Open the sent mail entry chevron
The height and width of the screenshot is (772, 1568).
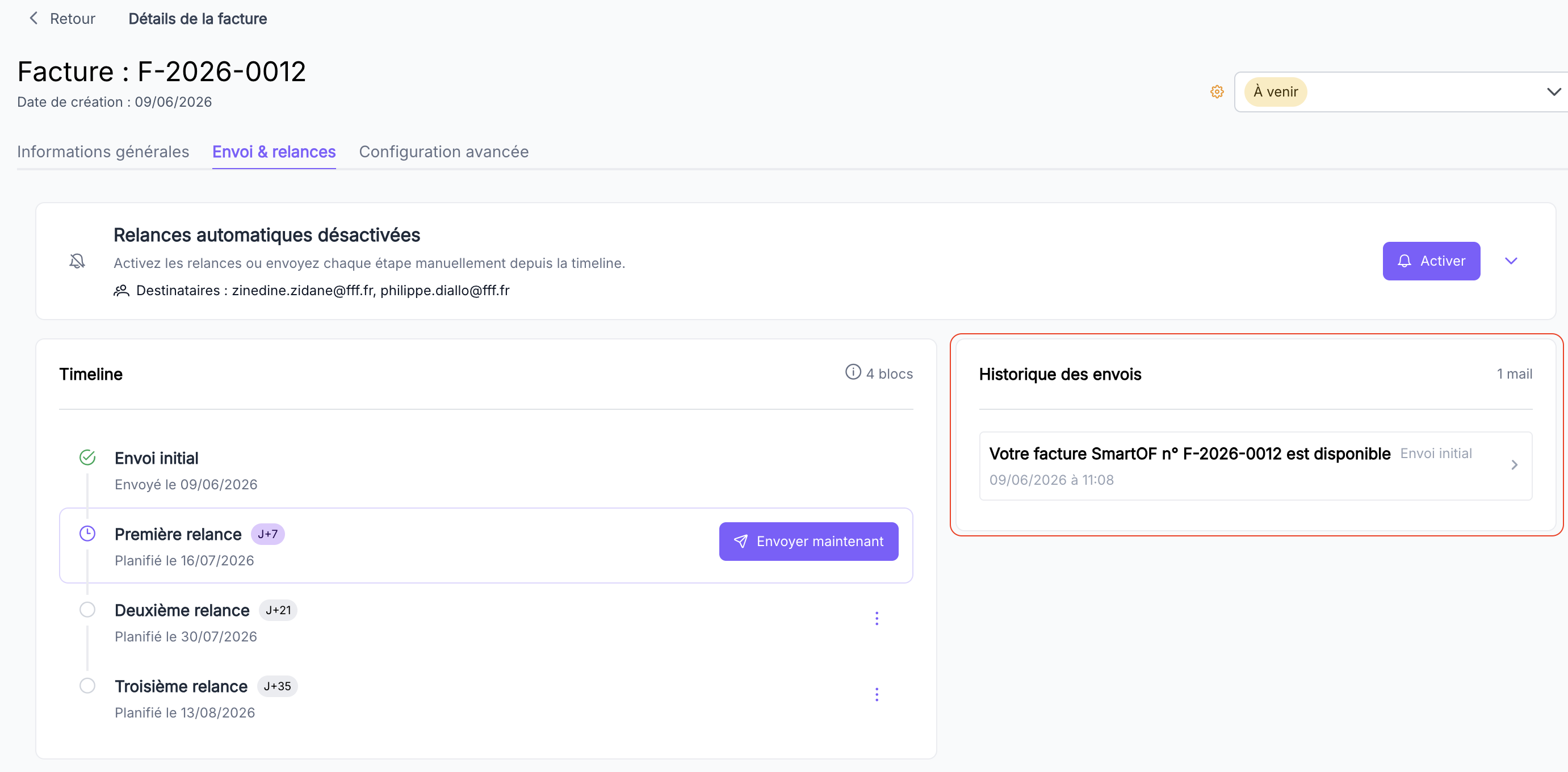click(1515, 465)
